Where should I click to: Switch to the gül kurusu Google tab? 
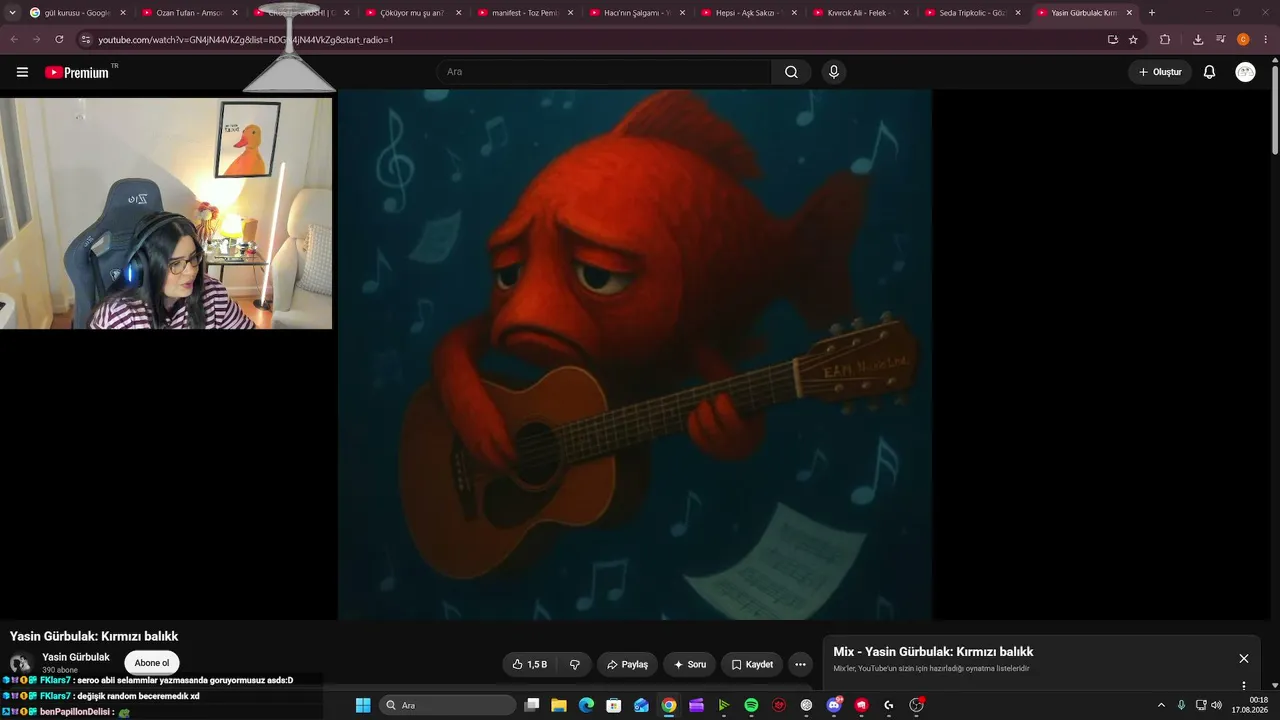[78, 13]
